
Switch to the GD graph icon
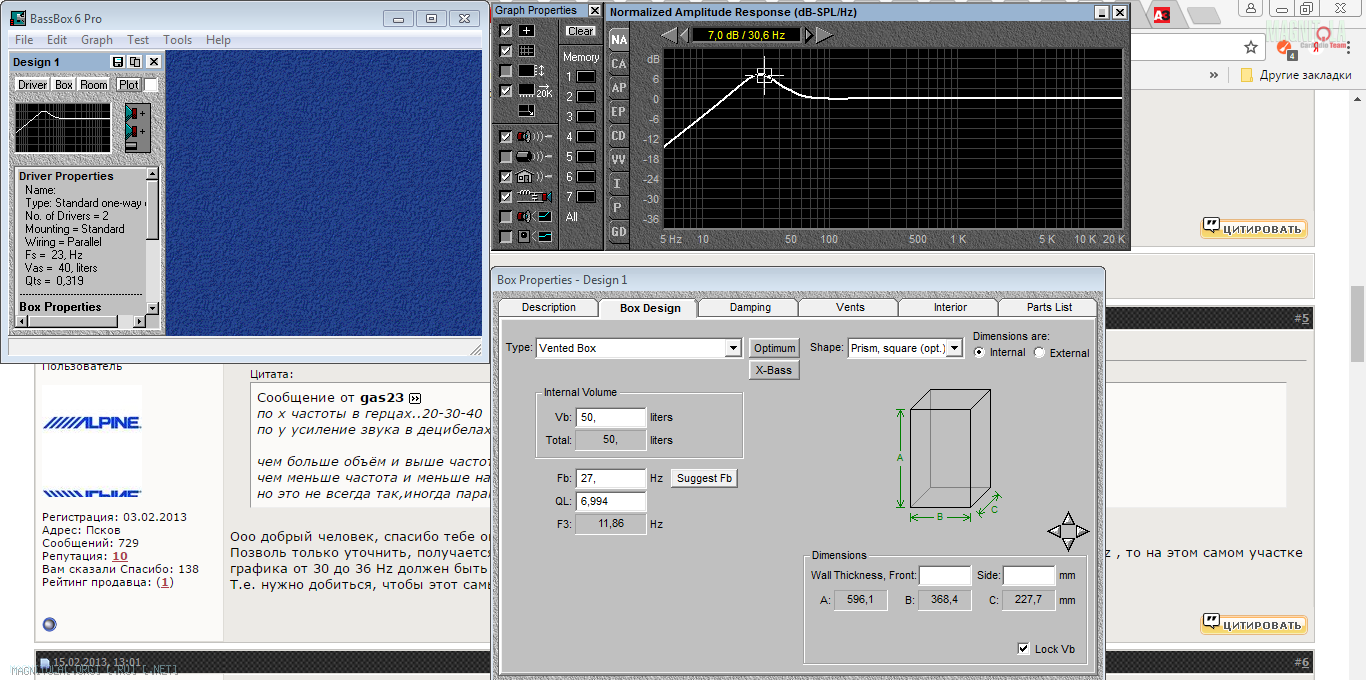619,232
